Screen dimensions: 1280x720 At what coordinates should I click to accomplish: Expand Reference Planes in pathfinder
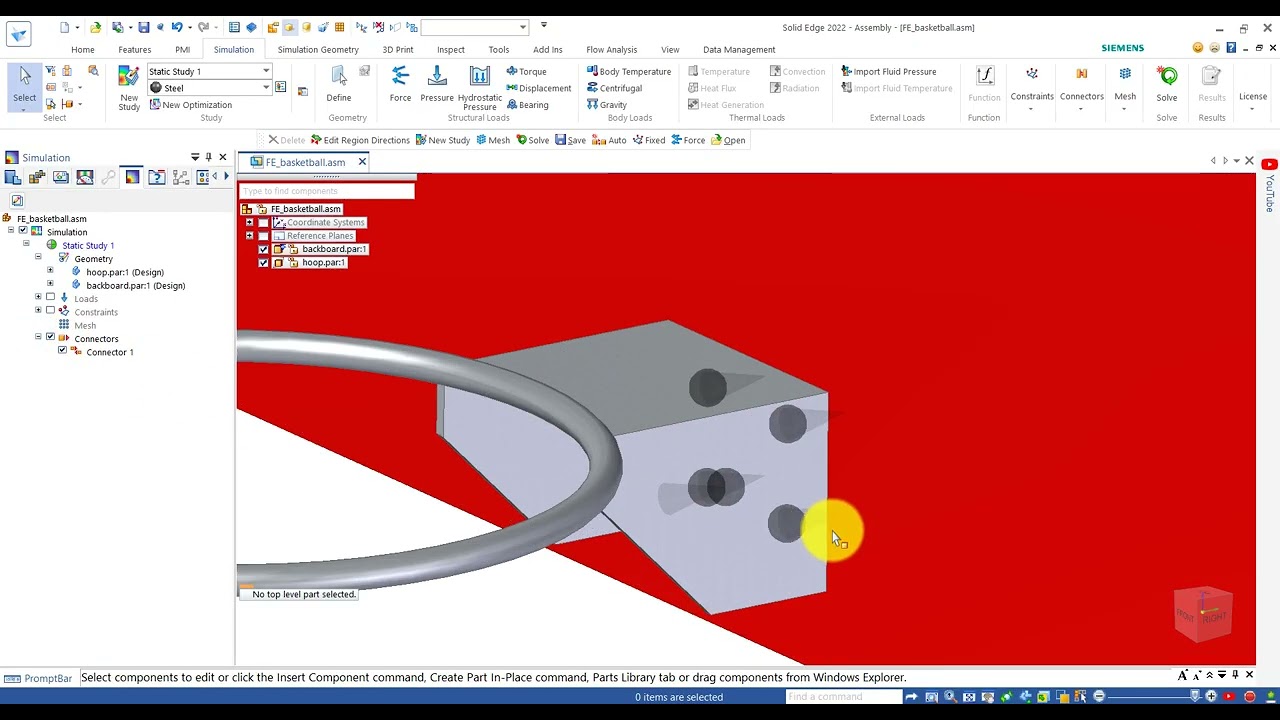pyautogui.click(x=249, y=236)
